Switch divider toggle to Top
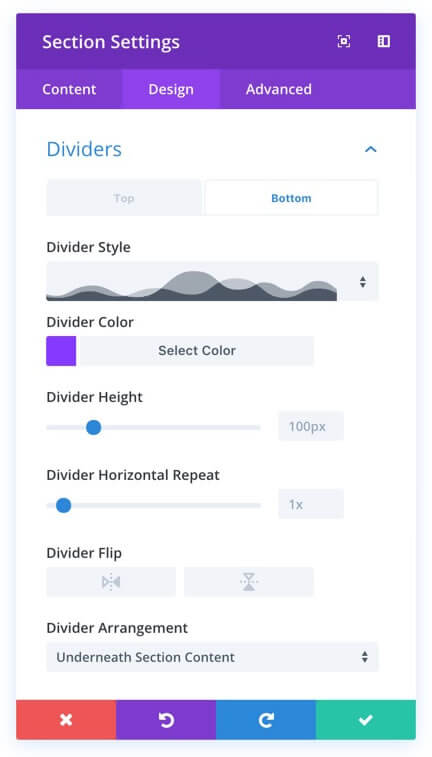 (124, 198)
